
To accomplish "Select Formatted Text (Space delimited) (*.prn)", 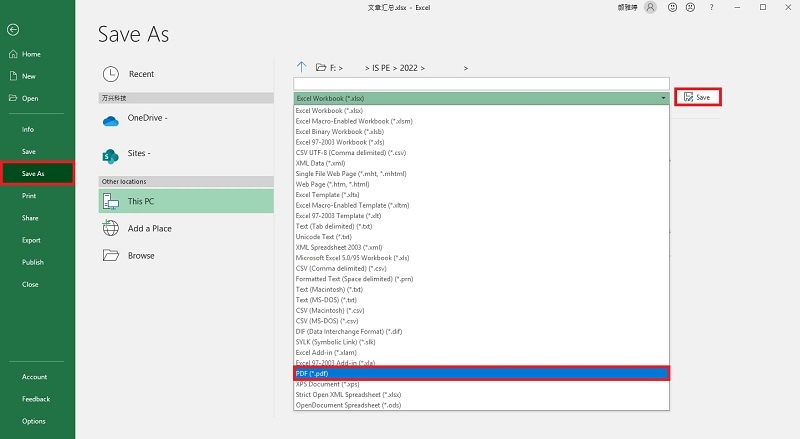I will (x=481, y=279).
